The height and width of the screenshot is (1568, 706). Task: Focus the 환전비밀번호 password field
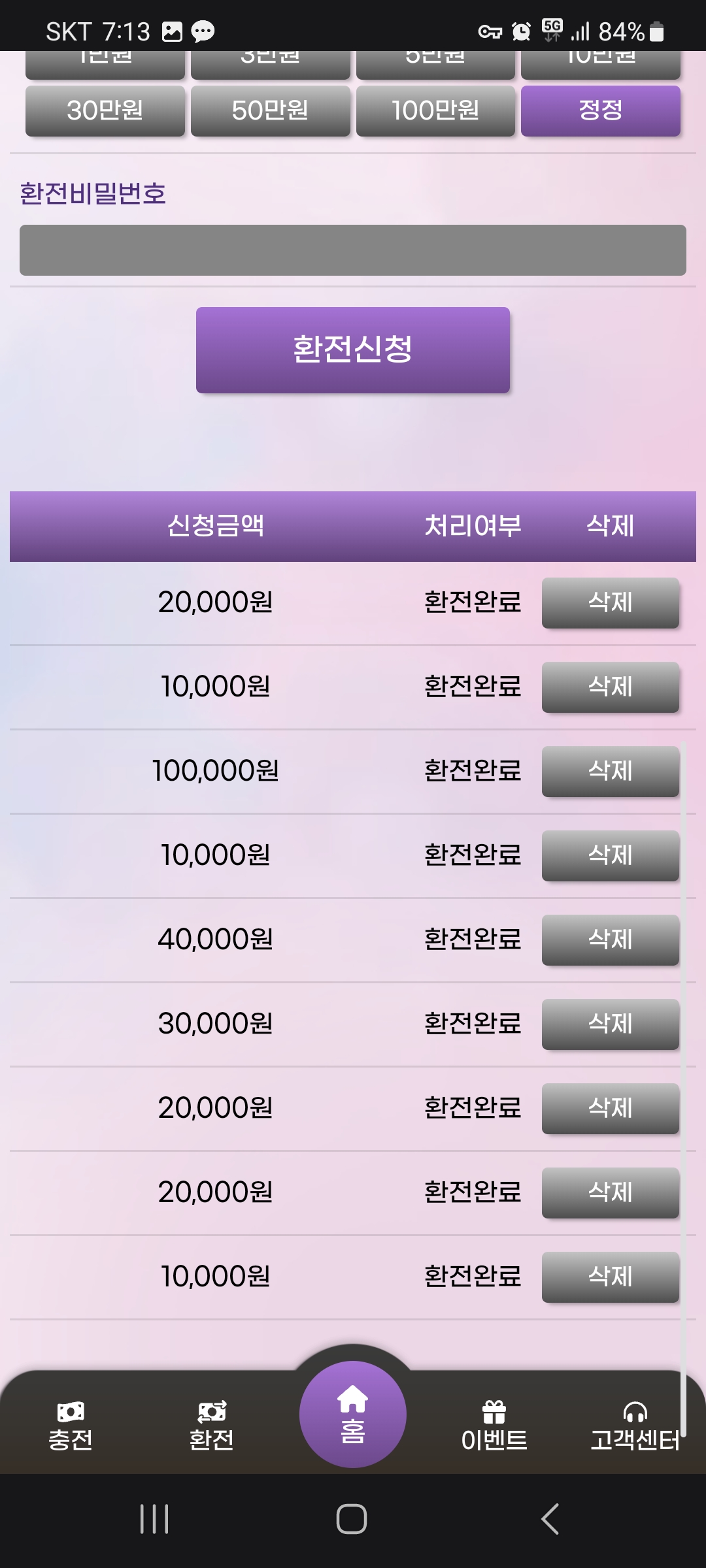point(352,250)
